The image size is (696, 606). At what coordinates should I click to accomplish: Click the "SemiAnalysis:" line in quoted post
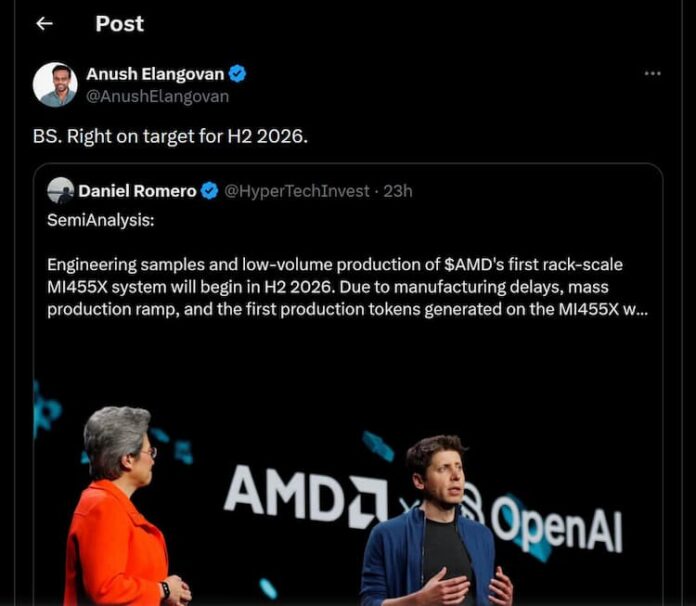(x=101, y=220)
